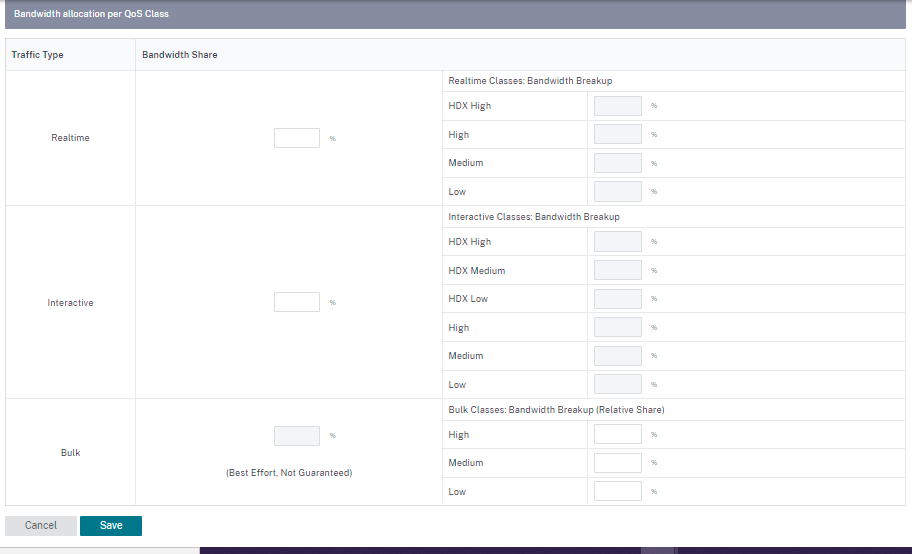Click the Interactive traffic type label

click(70, 303)
